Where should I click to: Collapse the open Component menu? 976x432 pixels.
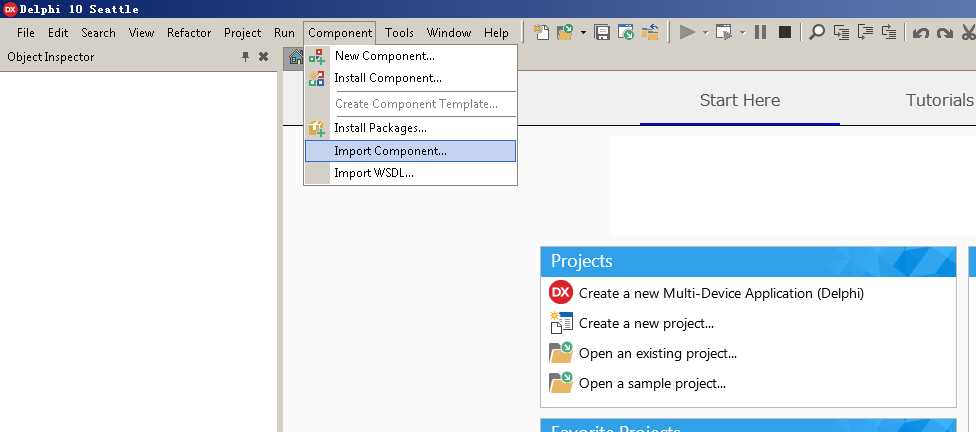click(340, 32)
